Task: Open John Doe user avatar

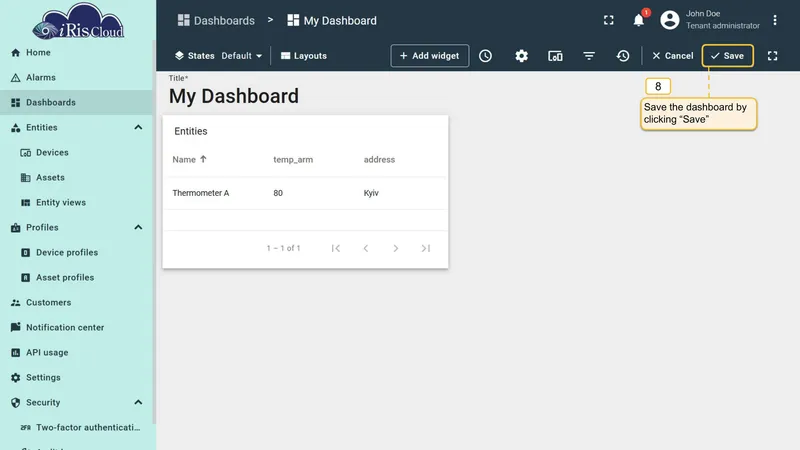Action: 670,20
